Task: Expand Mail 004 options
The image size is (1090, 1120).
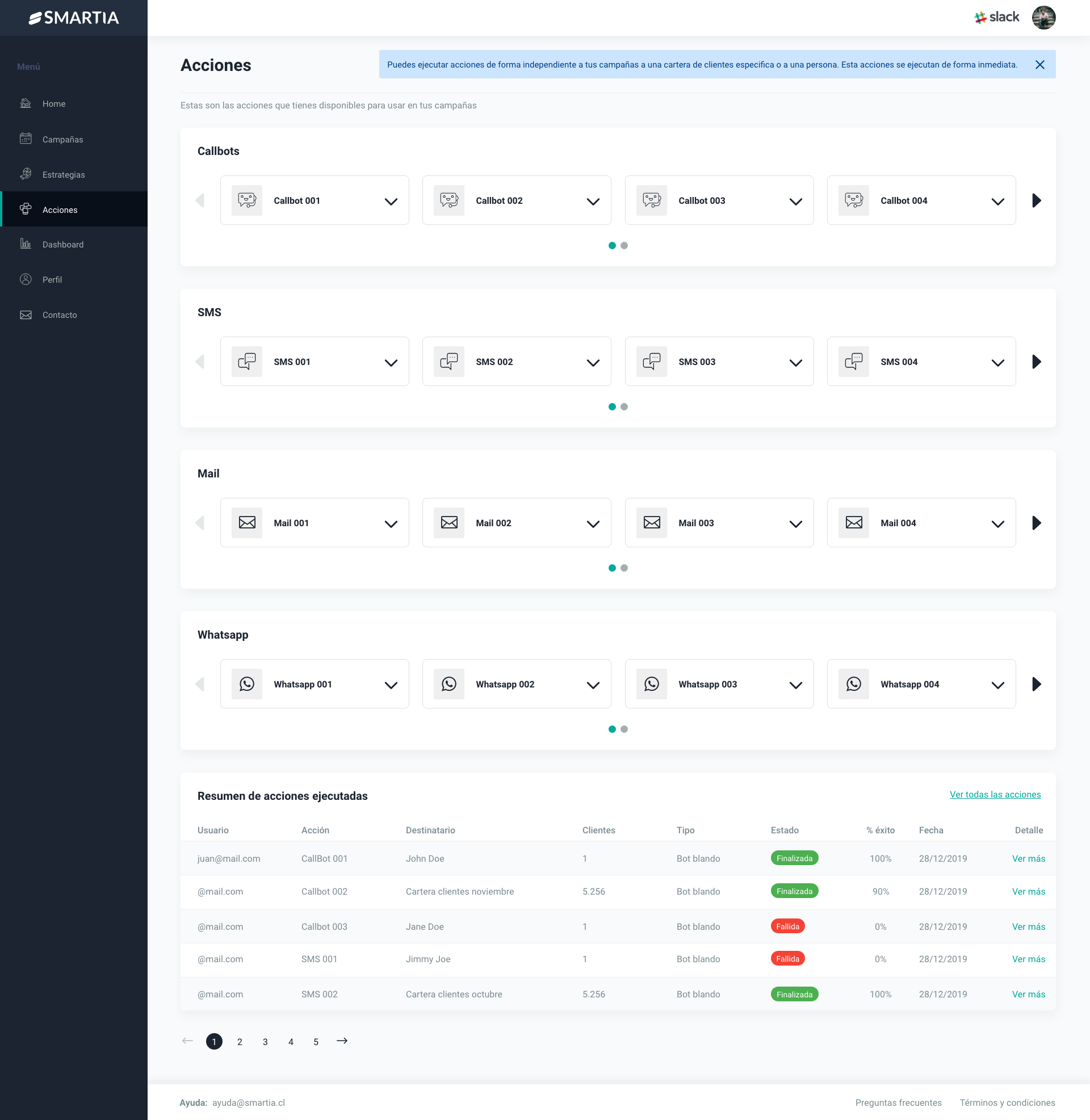Action: (999, 522)
